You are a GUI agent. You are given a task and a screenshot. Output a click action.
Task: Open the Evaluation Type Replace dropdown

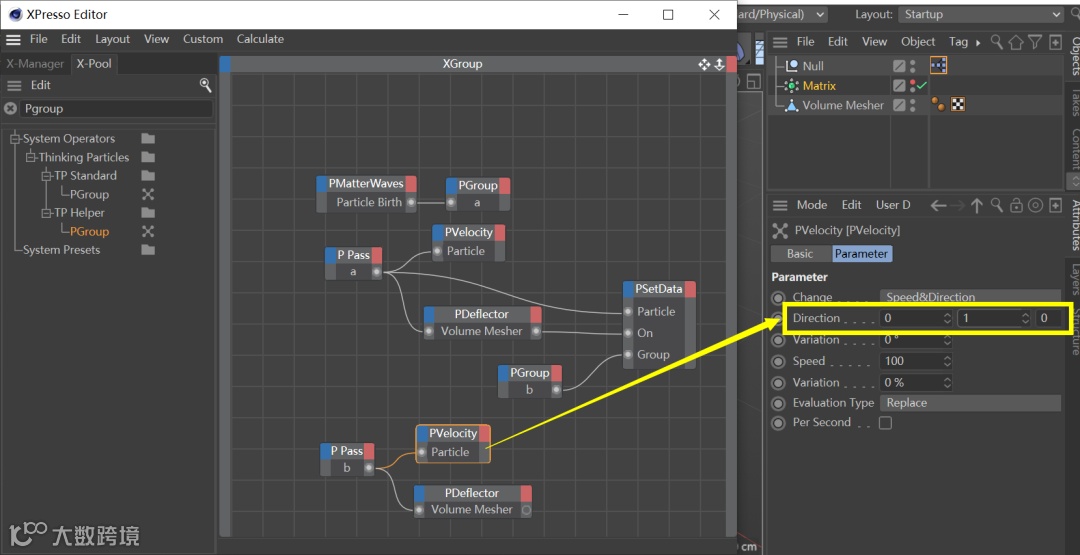pyautogui.click(x=970, y=403)
